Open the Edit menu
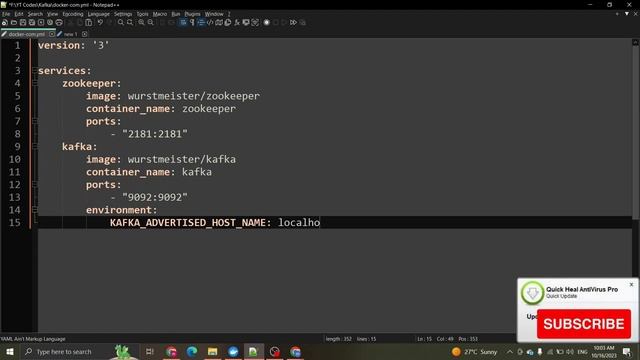Image resolution: width=640 pixels, height=360 pixels. point(19,14)
